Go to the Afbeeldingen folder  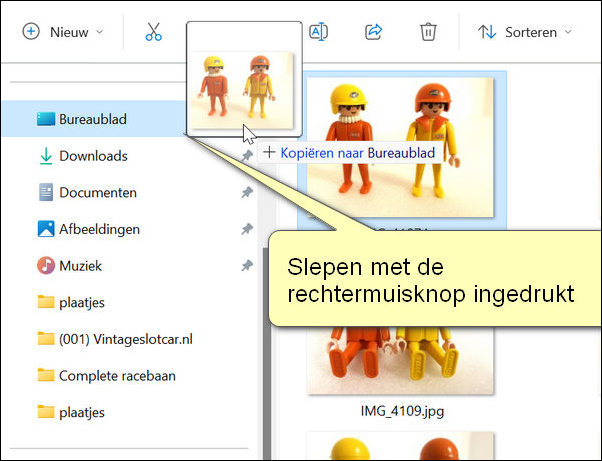[99, 229]
